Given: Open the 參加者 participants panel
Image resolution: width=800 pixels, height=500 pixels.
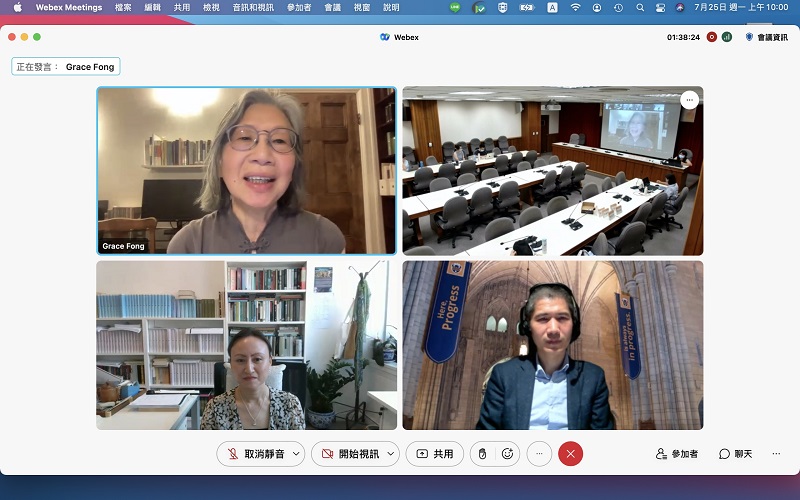Looking at the screenshot, I should coord(677,453).
